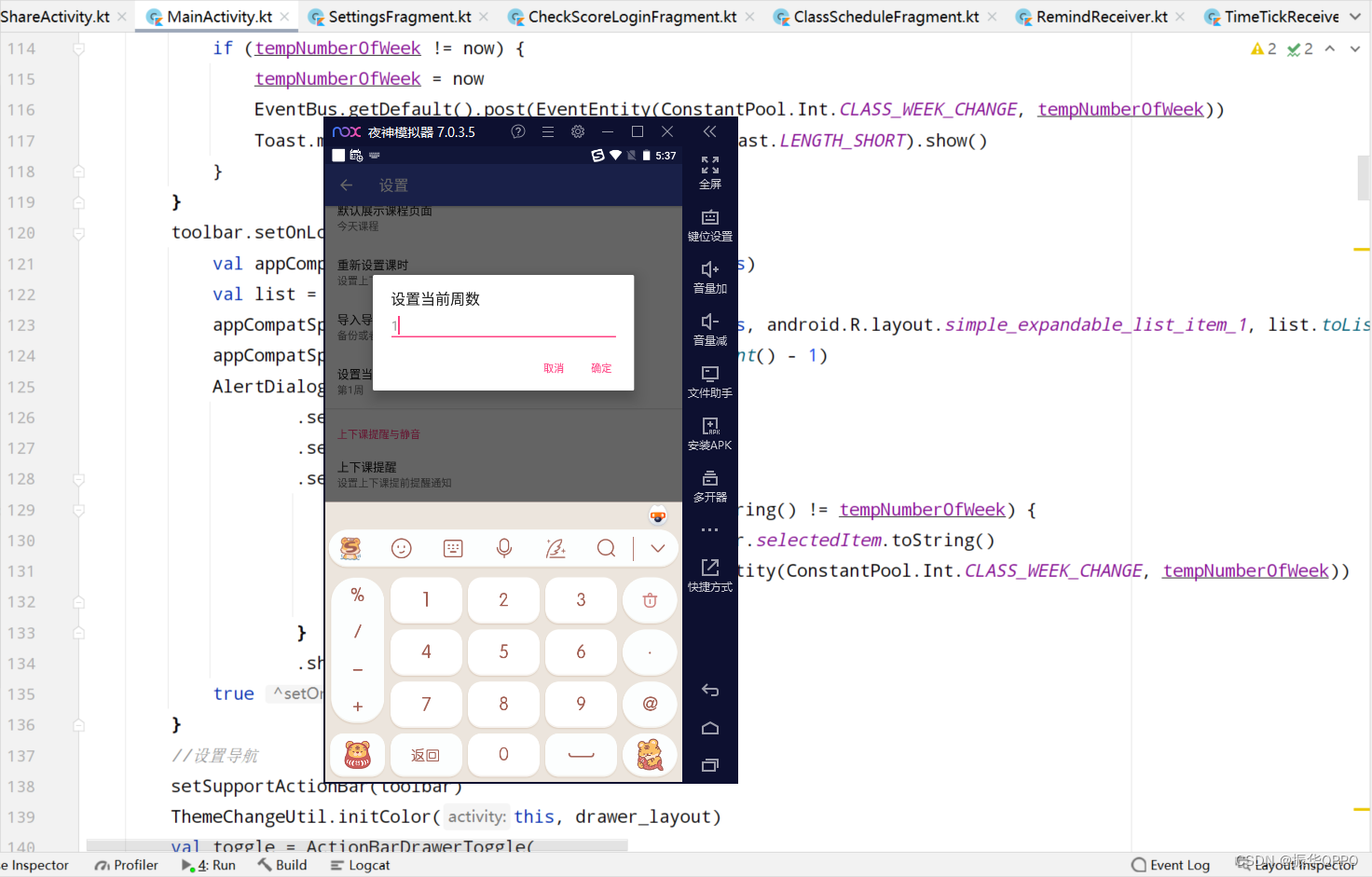Screen dimensions: 1372x877
Task: Tap the Android back button in Nox
Action: coord(710,691)
